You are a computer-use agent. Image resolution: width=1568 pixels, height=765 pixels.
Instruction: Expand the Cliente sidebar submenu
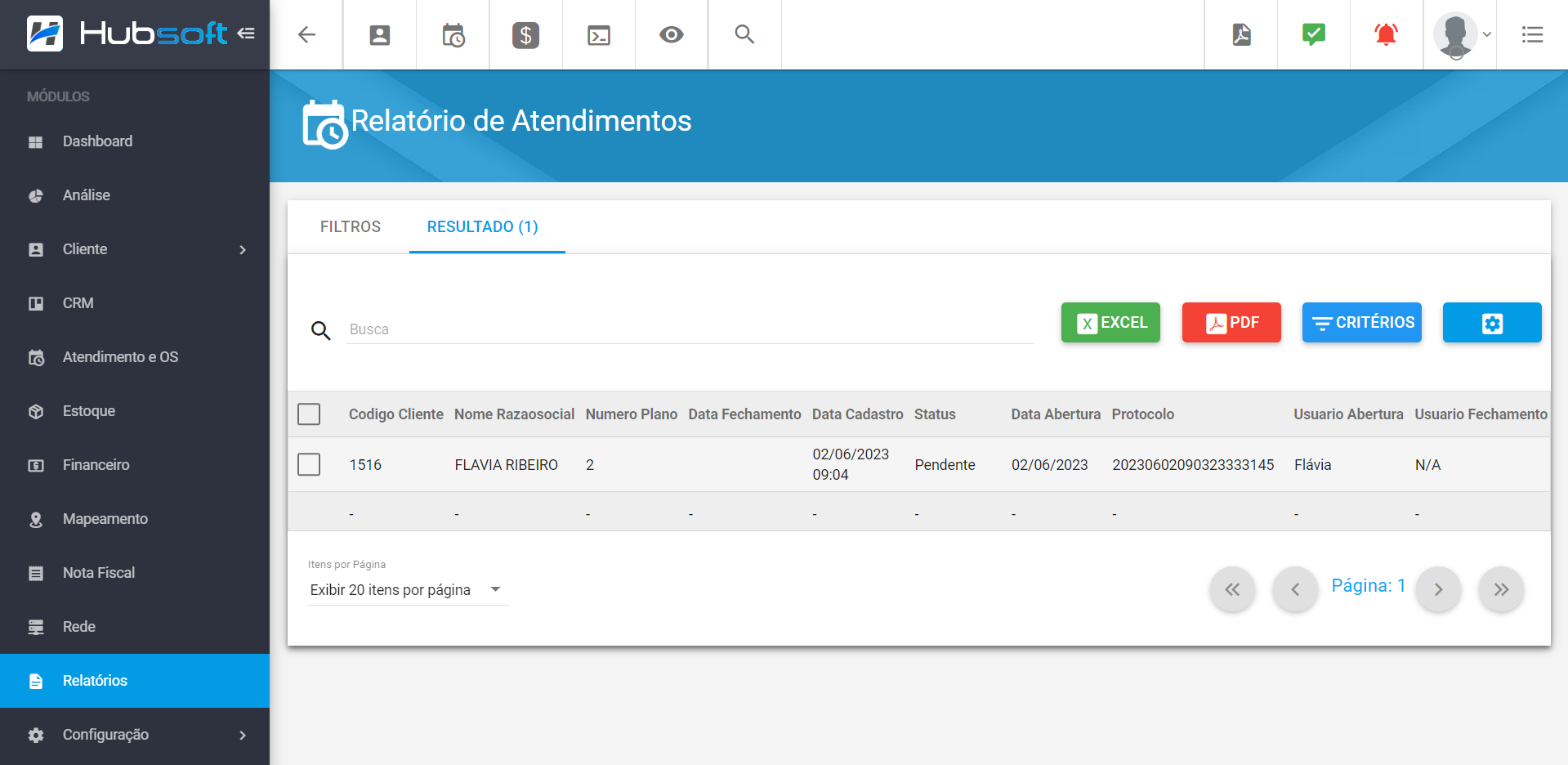coord(243,249)
